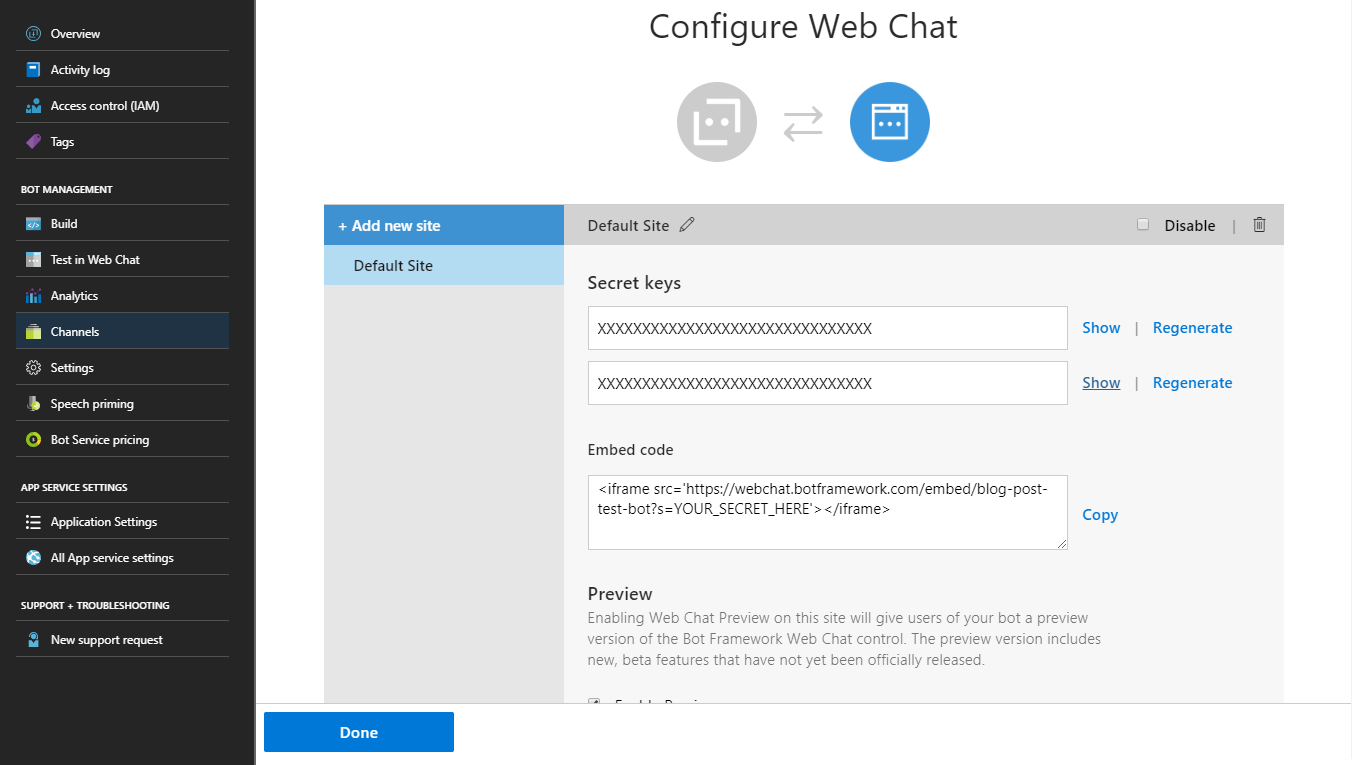Click the Settings gear icon
The width and height of the screenshot is (1352, 765).
click(x=33, y=367)
